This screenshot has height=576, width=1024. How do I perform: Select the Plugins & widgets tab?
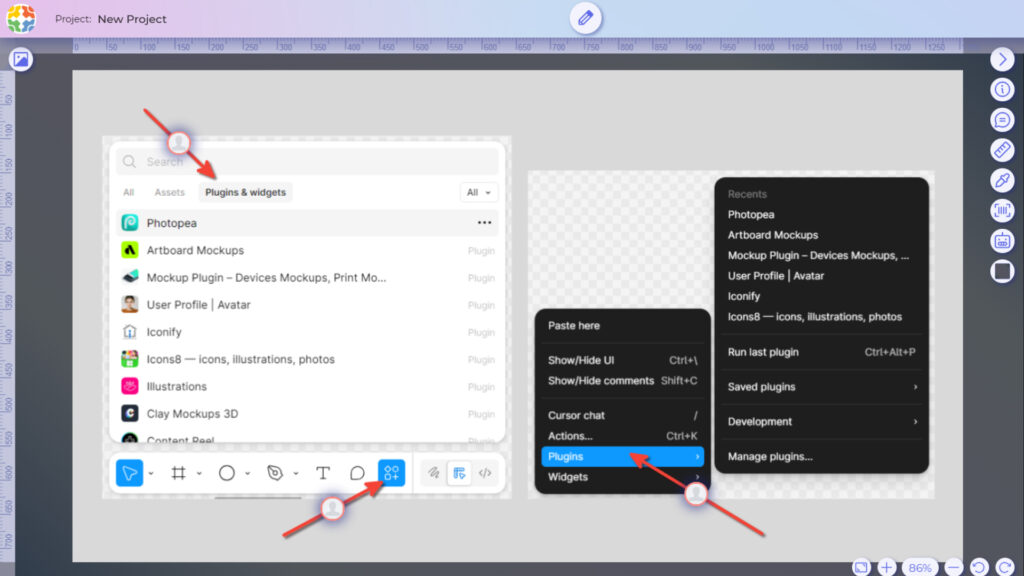[246, 193]
